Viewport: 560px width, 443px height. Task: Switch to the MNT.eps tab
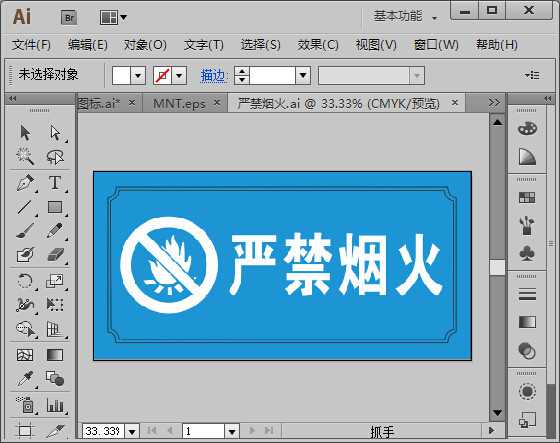(x=179, y=104)
